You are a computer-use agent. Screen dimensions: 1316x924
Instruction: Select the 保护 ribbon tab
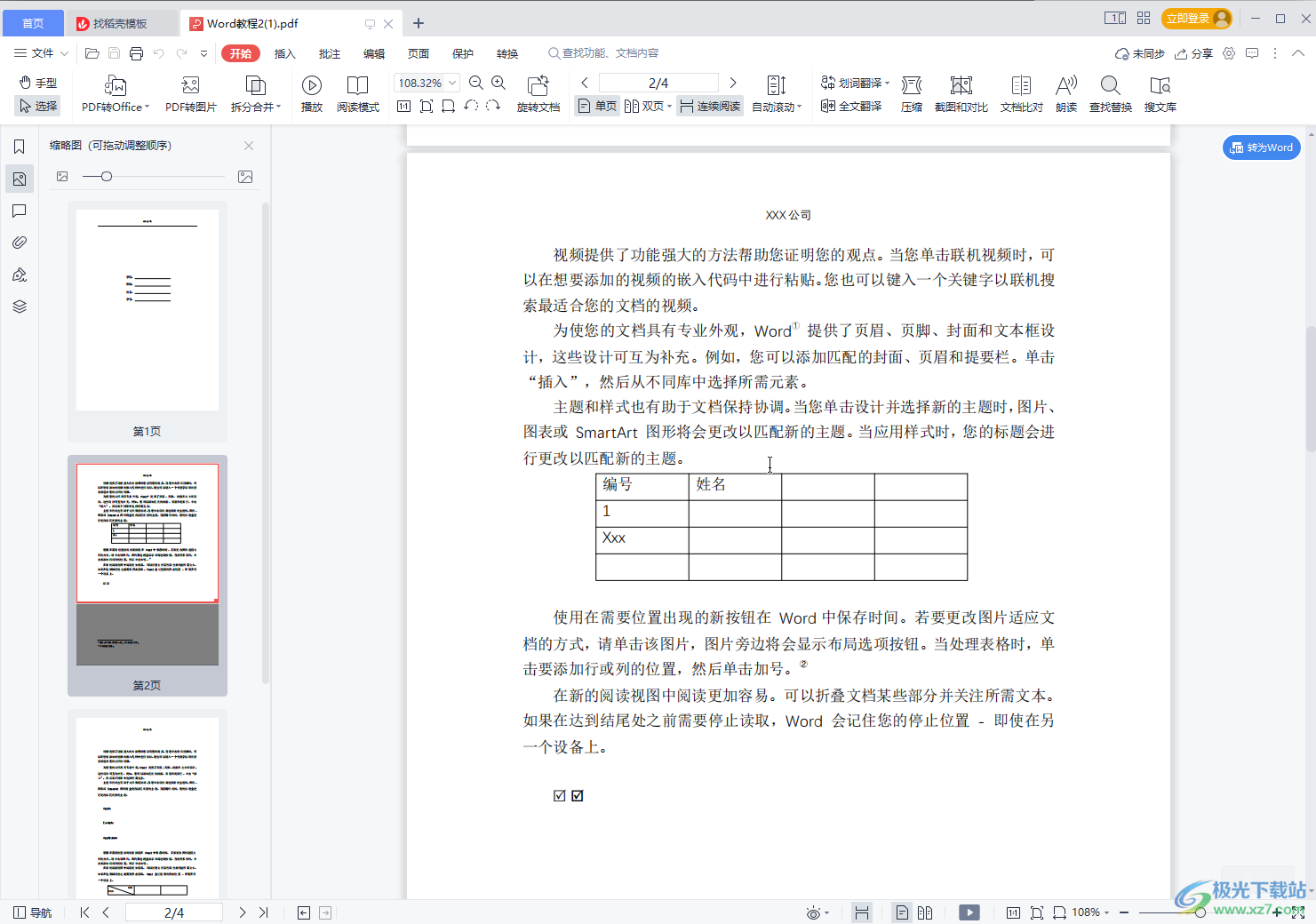click(x=463, y=53)
